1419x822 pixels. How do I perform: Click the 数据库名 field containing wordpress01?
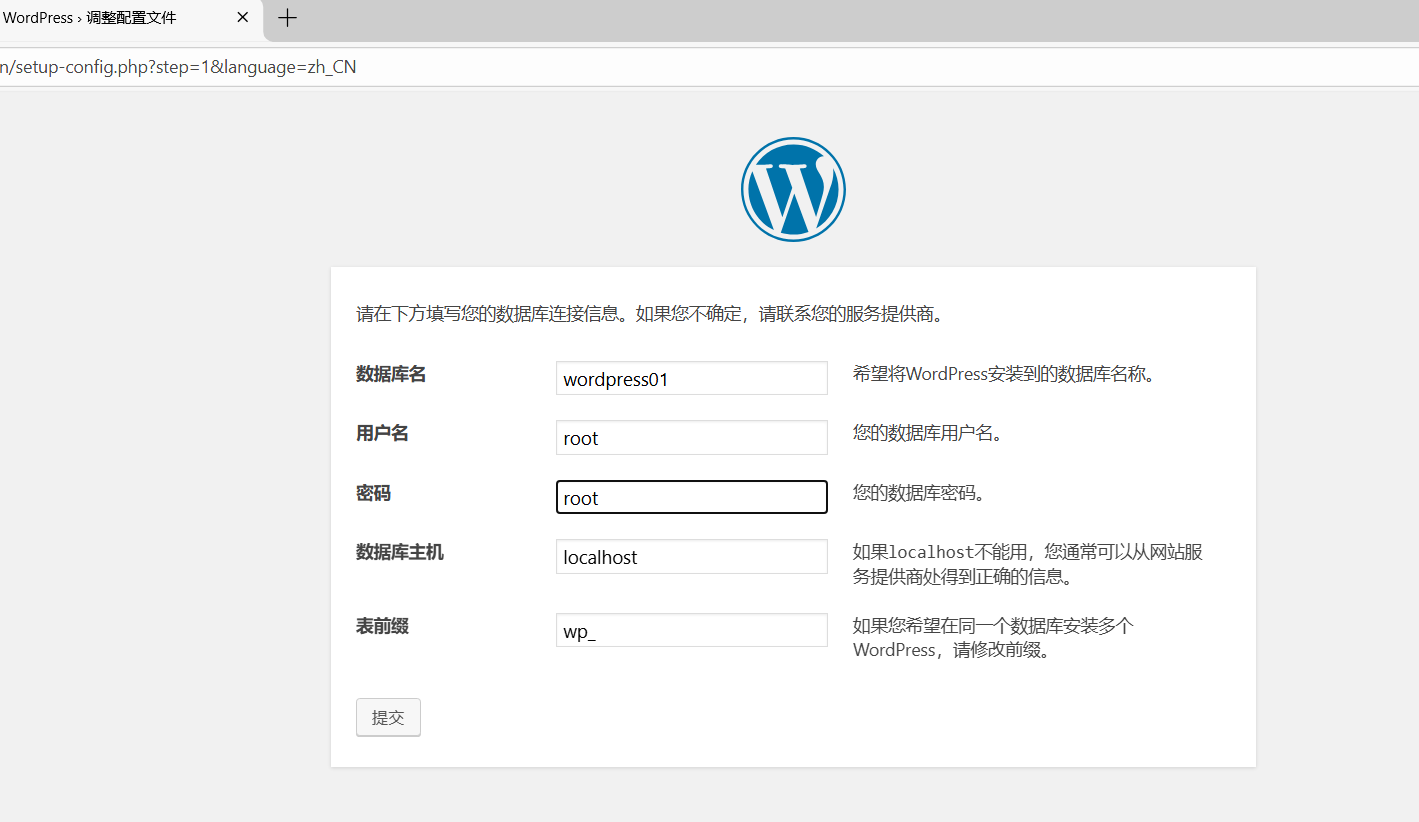(692, 378)
